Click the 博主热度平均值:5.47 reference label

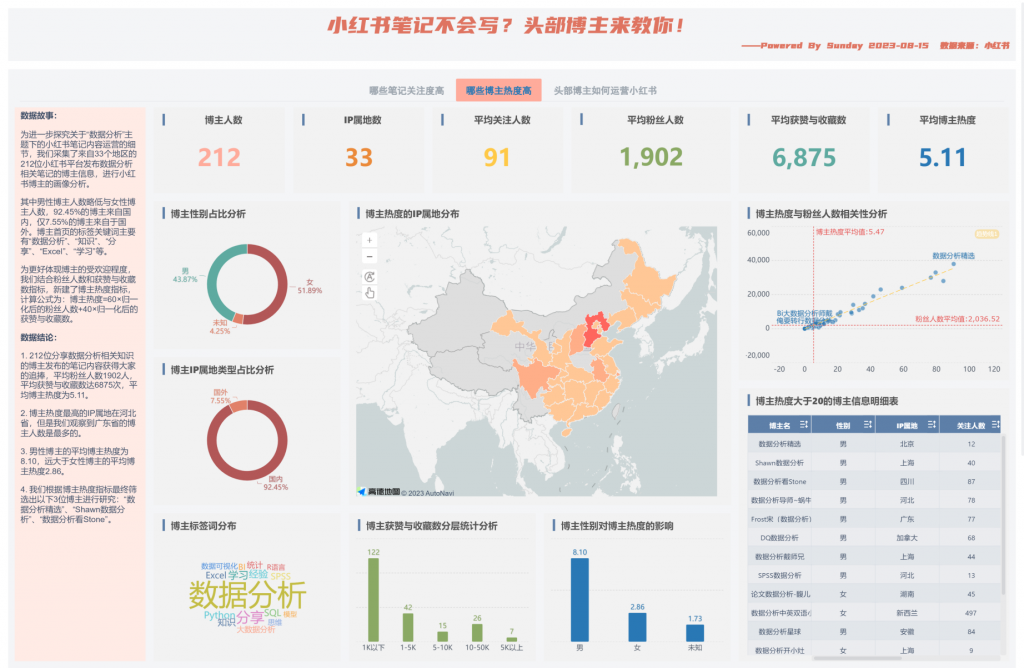850,232
